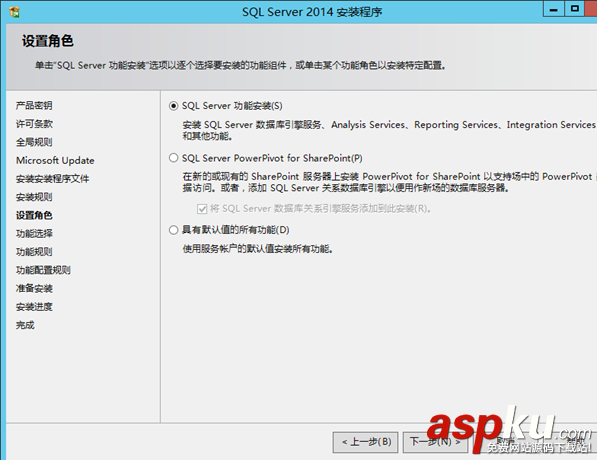This screenshot has width=597, height=460.
Task: Select the 安装进度 step in sidebar
Action: (34, 307)
